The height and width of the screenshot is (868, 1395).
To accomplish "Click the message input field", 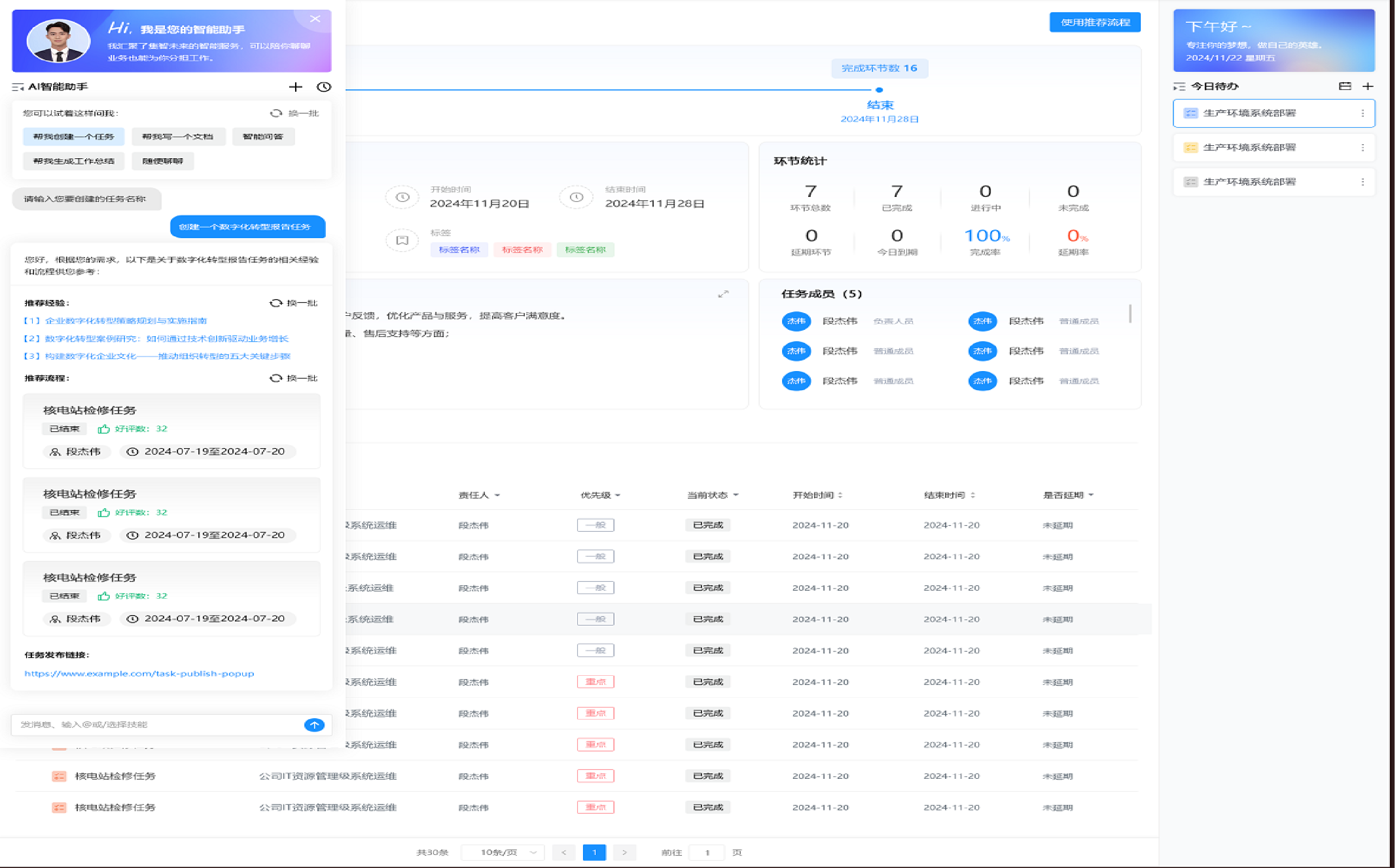I will point(155,725).
